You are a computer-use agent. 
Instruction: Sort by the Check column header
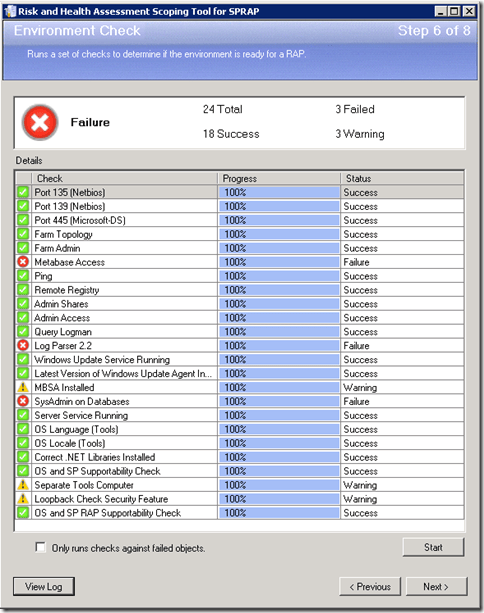click(124, 178)
